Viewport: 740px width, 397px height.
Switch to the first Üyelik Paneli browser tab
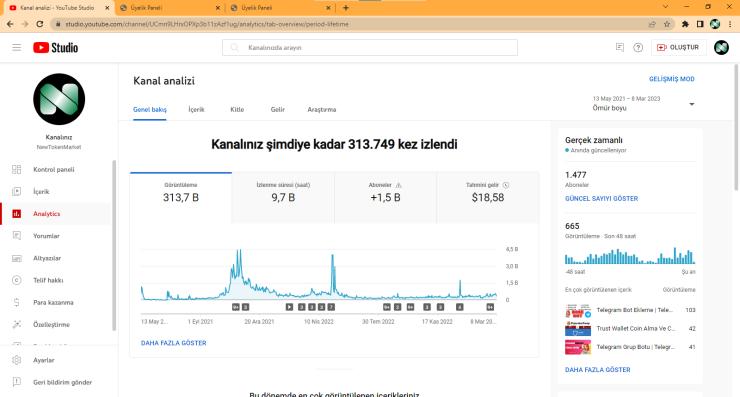169,8
